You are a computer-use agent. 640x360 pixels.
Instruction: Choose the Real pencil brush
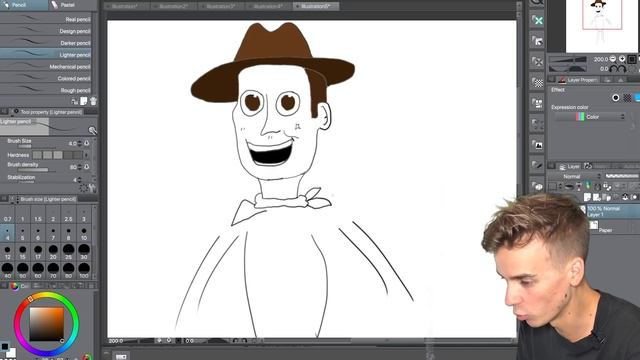point(46,19)
